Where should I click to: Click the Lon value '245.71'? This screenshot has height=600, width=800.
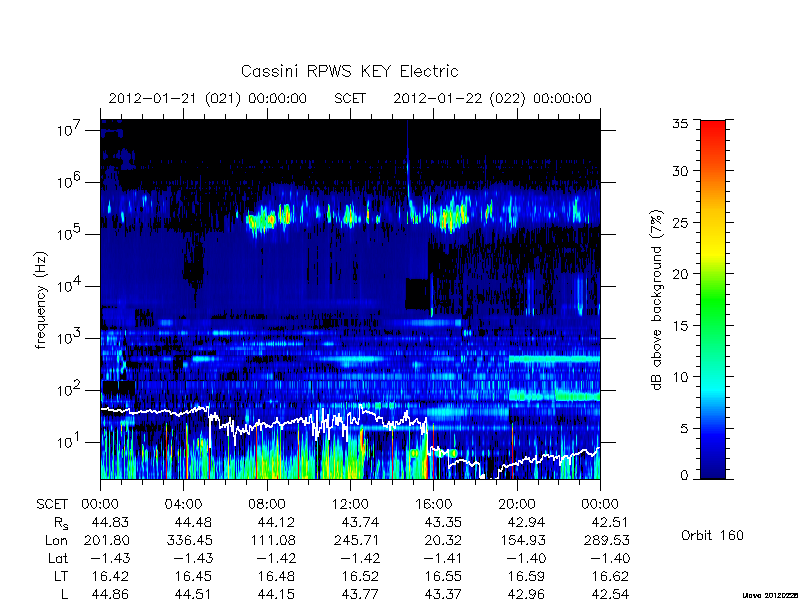pyautogui.click(x=356, y=540)
